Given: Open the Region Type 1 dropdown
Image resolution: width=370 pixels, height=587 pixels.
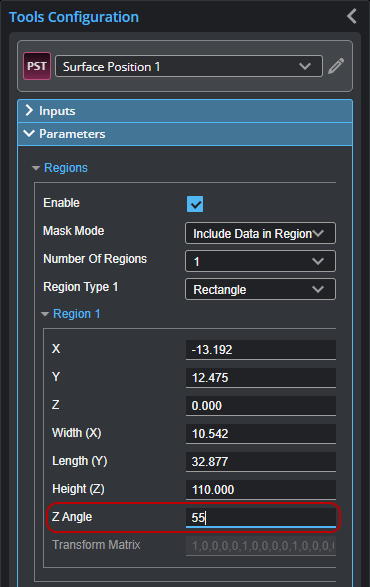Looking at the screenshot, I should click(x=260, y=289).
